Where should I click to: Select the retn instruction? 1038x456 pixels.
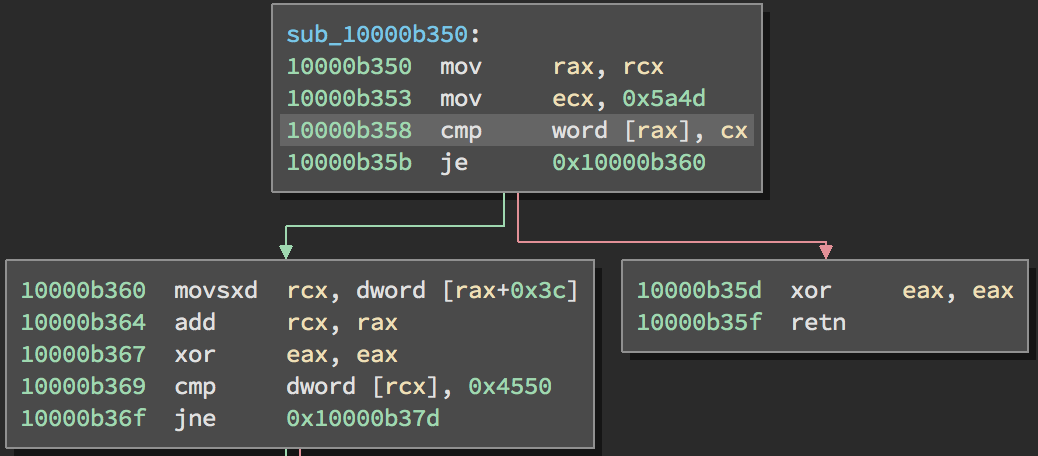(817, 323)
